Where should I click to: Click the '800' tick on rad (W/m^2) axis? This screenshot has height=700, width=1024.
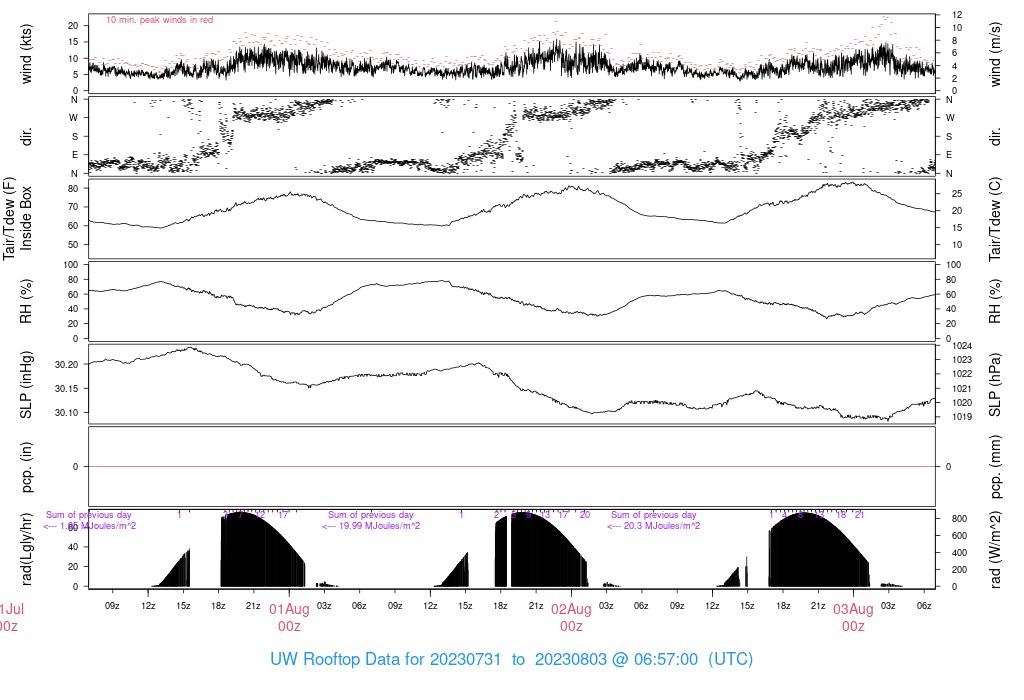(x=959, y=519)
